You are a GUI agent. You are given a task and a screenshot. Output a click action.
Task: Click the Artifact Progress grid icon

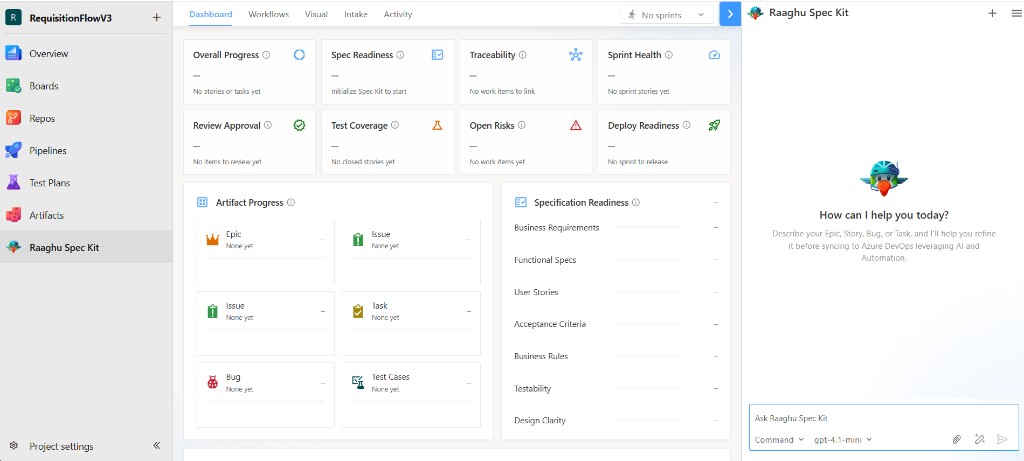tap(202, 202)
